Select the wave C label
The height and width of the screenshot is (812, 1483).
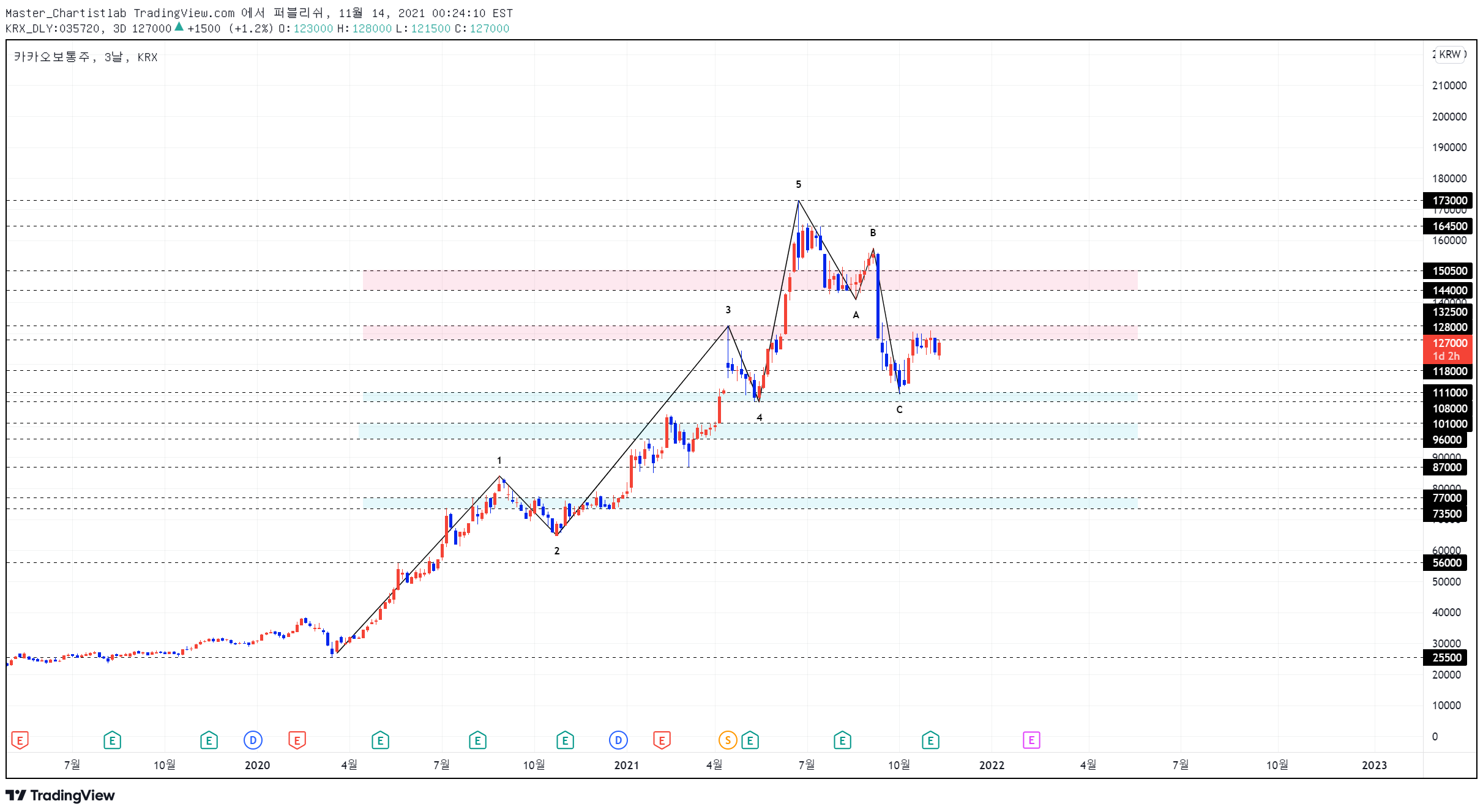[x=899, y=409]
